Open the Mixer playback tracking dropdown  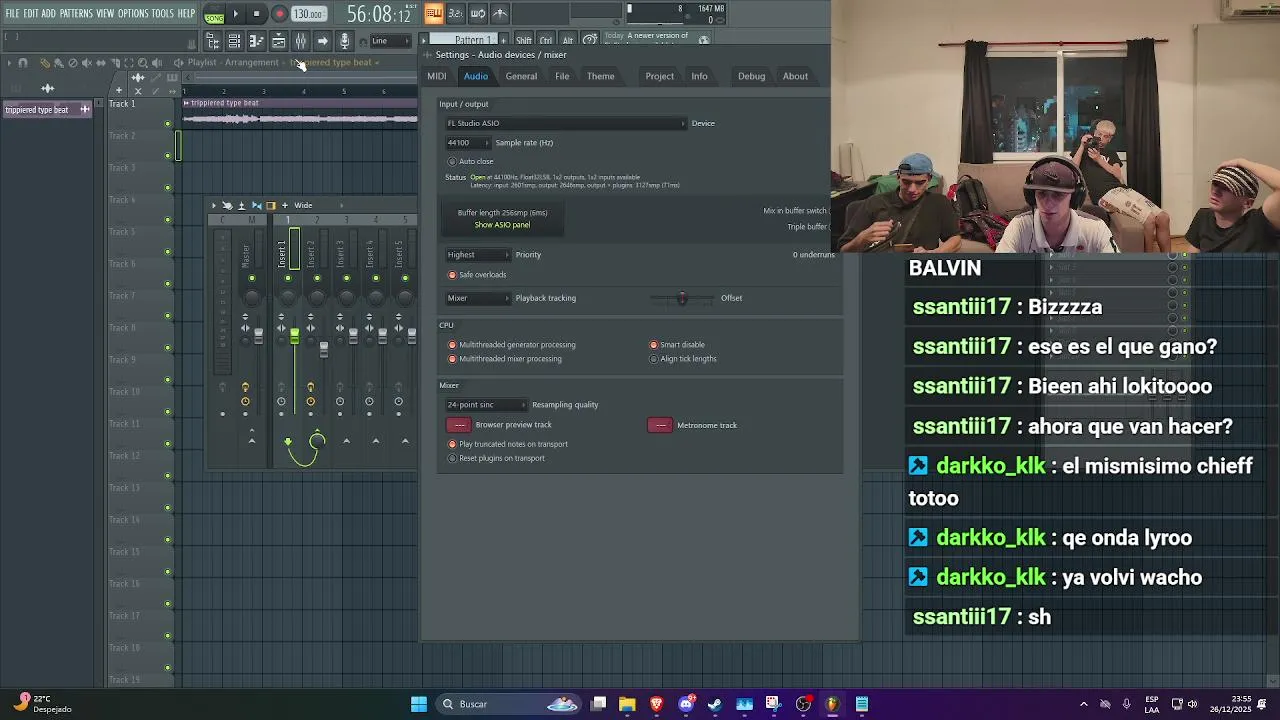[x=478, y=298]
